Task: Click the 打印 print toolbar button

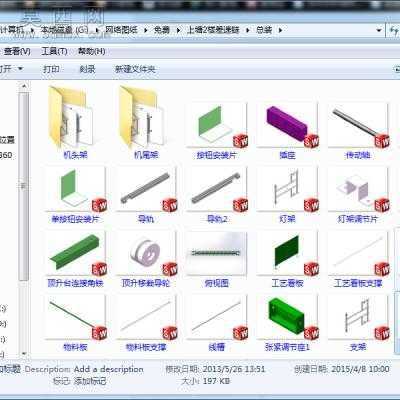Action: (x=51, y=69)
